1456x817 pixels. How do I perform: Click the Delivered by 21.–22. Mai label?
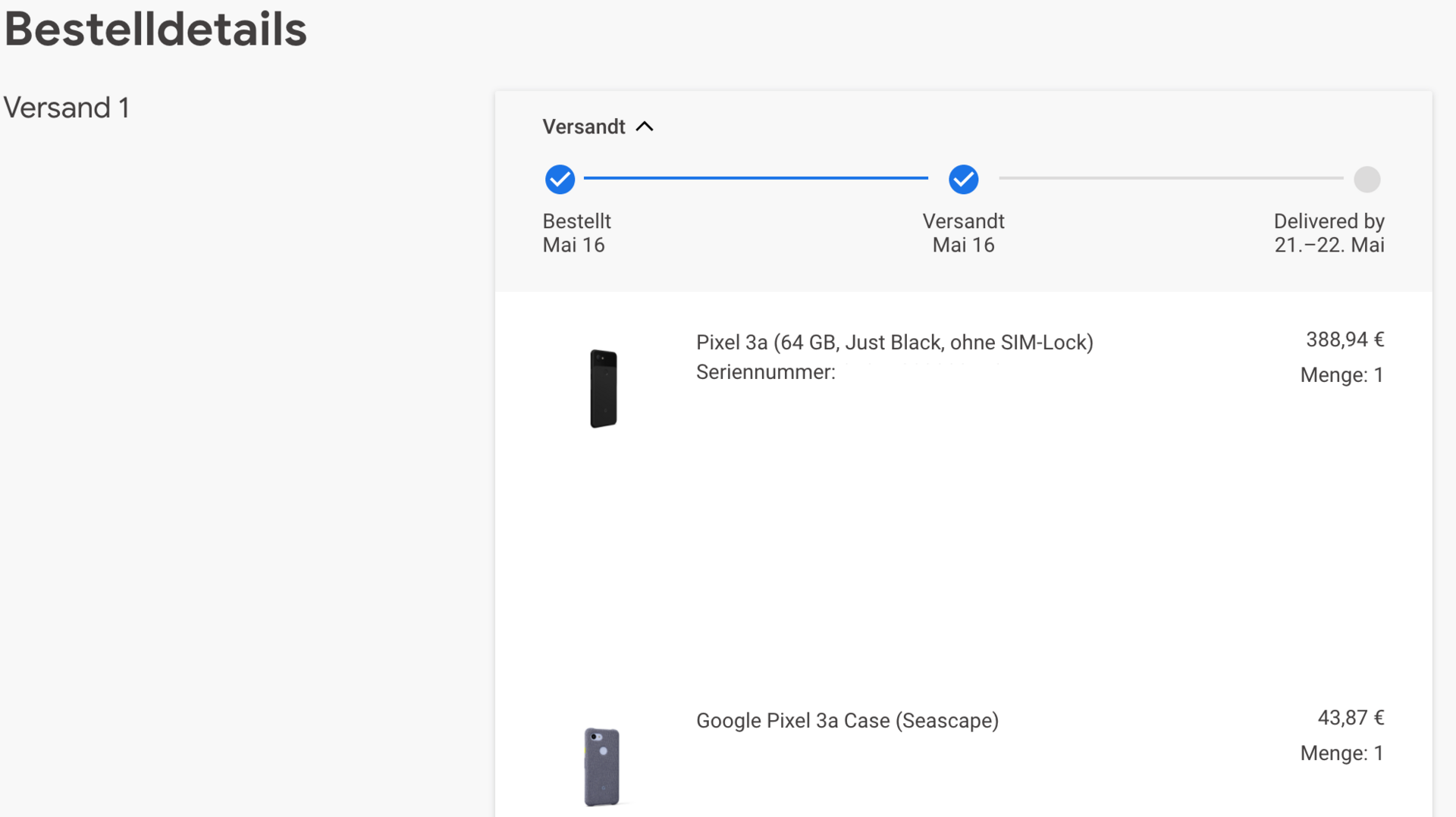(1329, 233)
